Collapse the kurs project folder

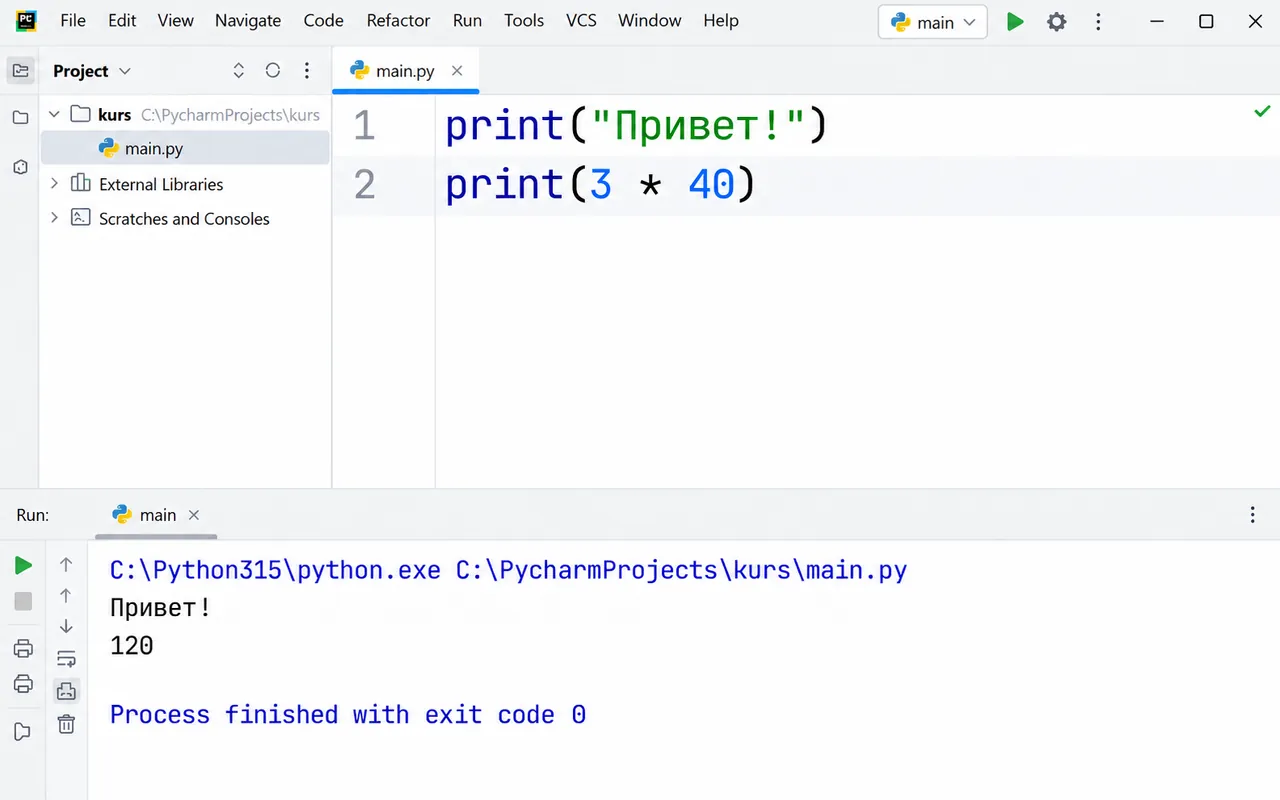click(55, 115)
